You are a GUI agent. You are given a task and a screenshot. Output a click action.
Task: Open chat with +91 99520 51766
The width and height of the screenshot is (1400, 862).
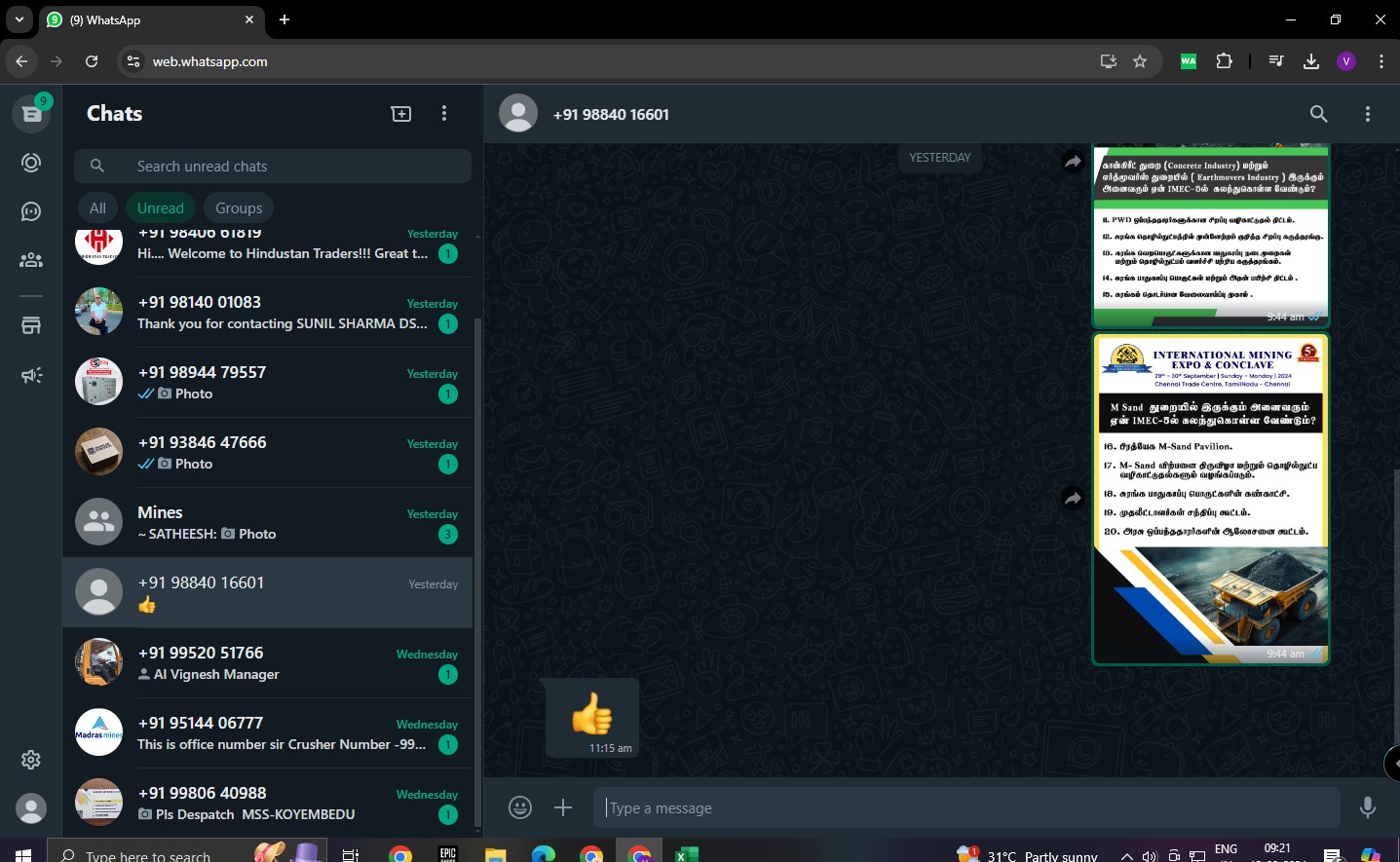268,663
